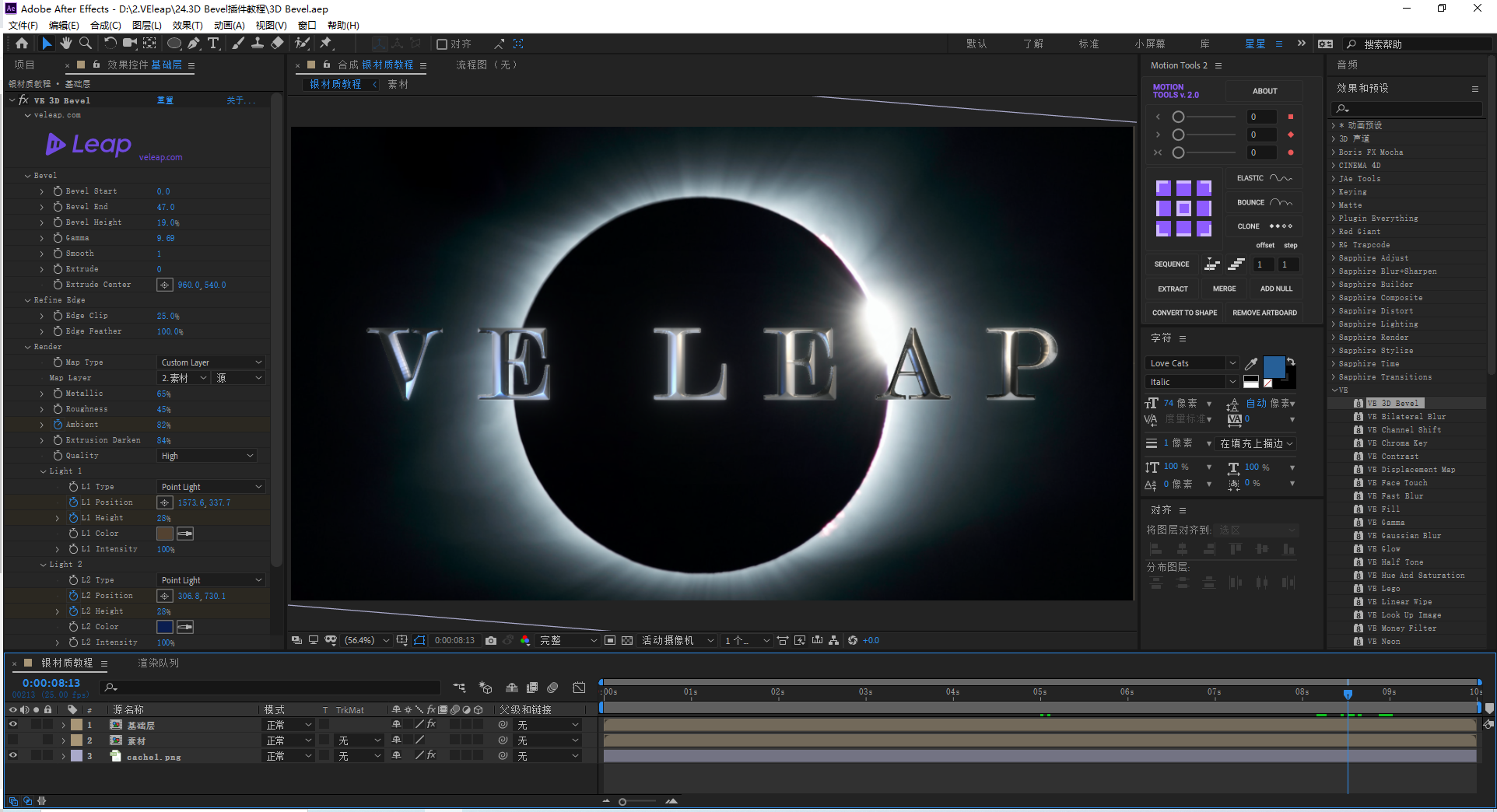This screenshot has width=1497, height=812.
Task: Select the Eraser tool
Action: pyautogui.click(x=277, y=44)
